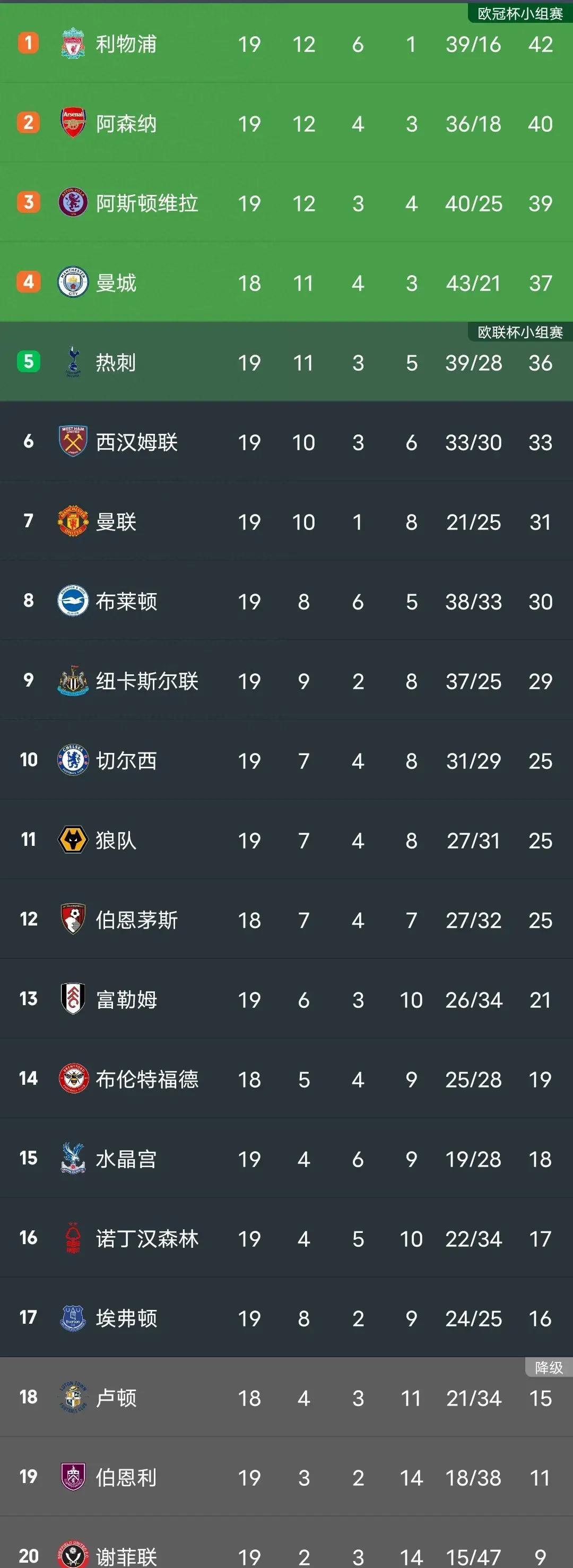Viewport: 573px width, 1568px height.
Task: Click the 富勒姆 team name
Action: point(126,999)
